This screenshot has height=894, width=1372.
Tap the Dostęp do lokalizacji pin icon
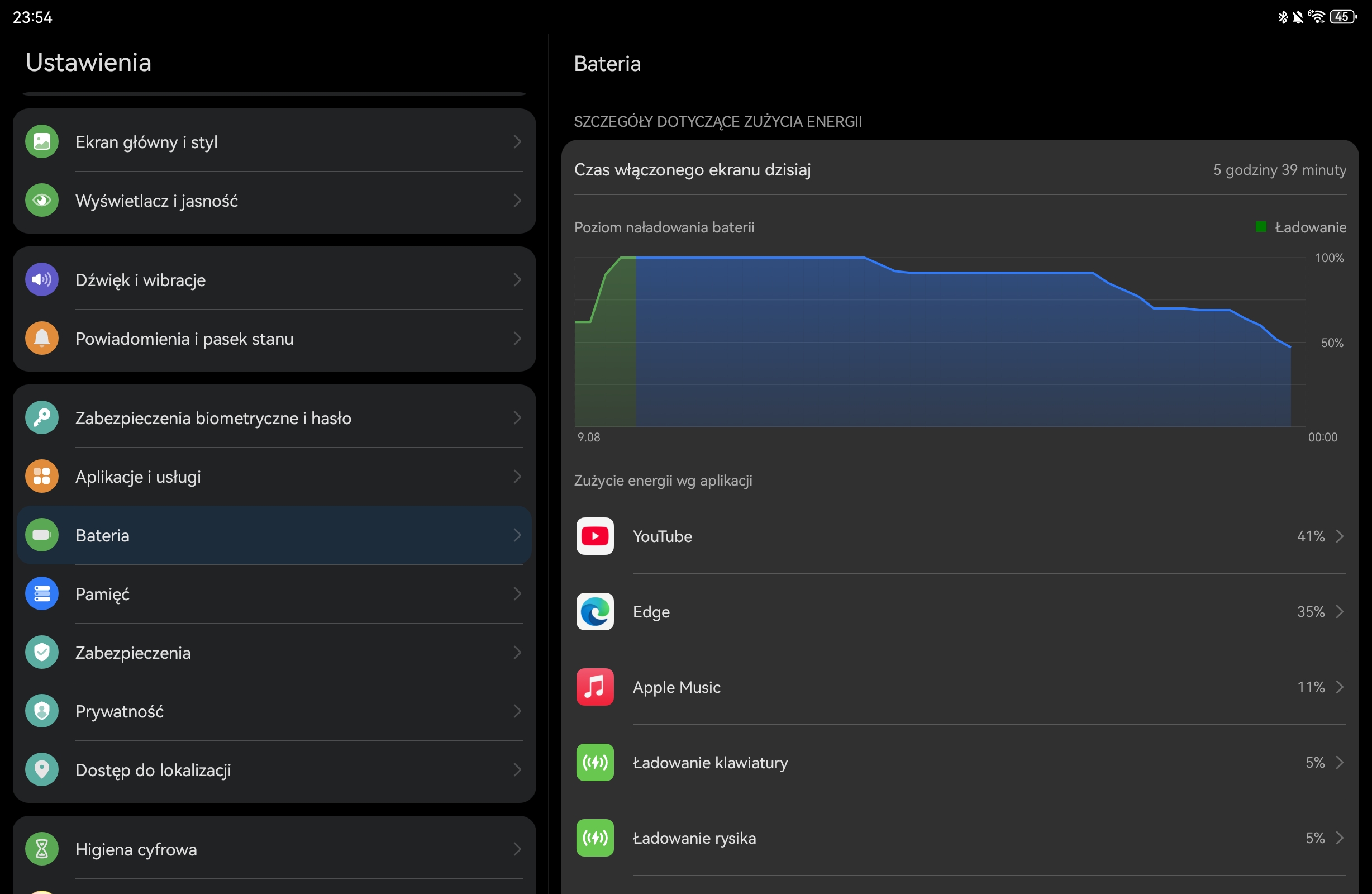tap(41, 770)
